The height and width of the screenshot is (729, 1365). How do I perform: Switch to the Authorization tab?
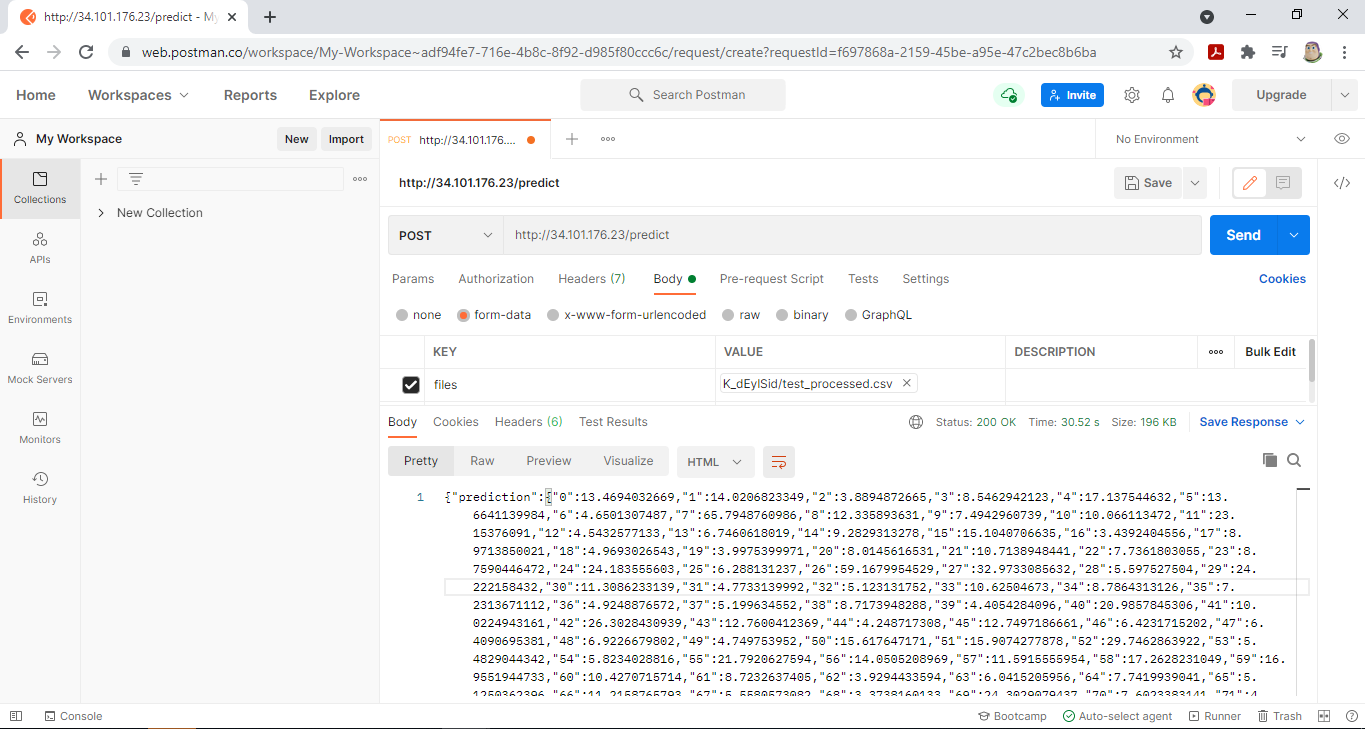point(496,279)
